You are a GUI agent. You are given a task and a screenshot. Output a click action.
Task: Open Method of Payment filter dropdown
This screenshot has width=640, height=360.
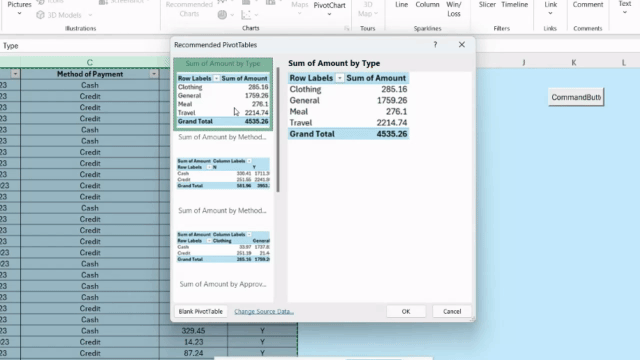[153, 74]
